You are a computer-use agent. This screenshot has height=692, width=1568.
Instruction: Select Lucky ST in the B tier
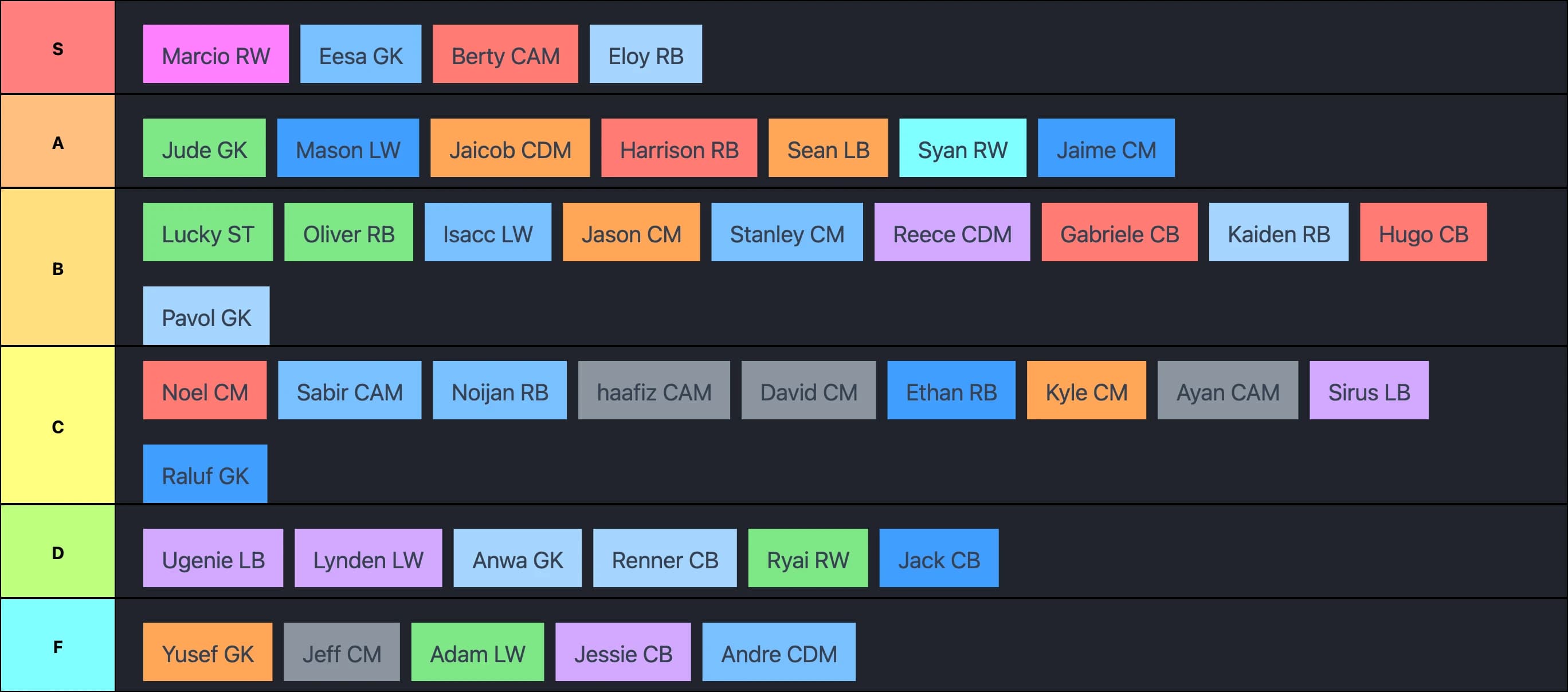pos(207,233)
